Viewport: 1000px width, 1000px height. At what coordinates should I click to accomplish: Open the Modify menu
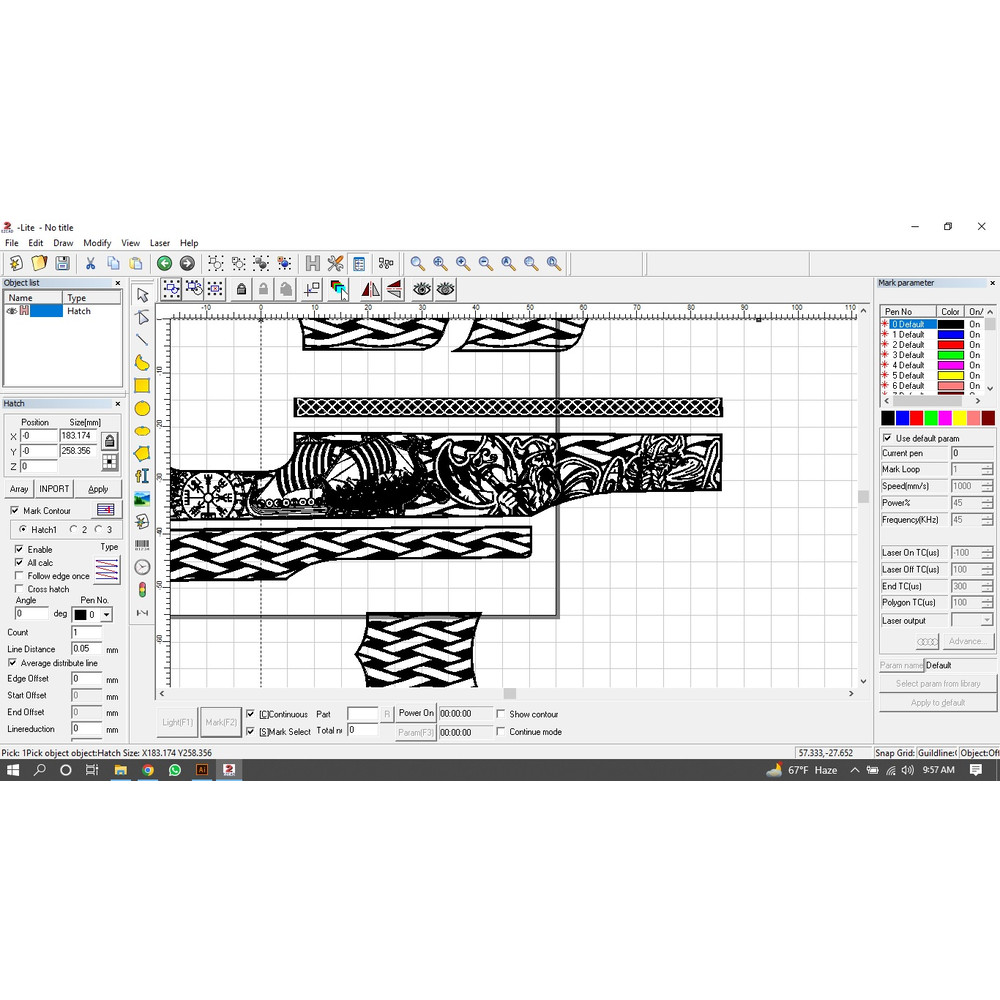(97, 243)
